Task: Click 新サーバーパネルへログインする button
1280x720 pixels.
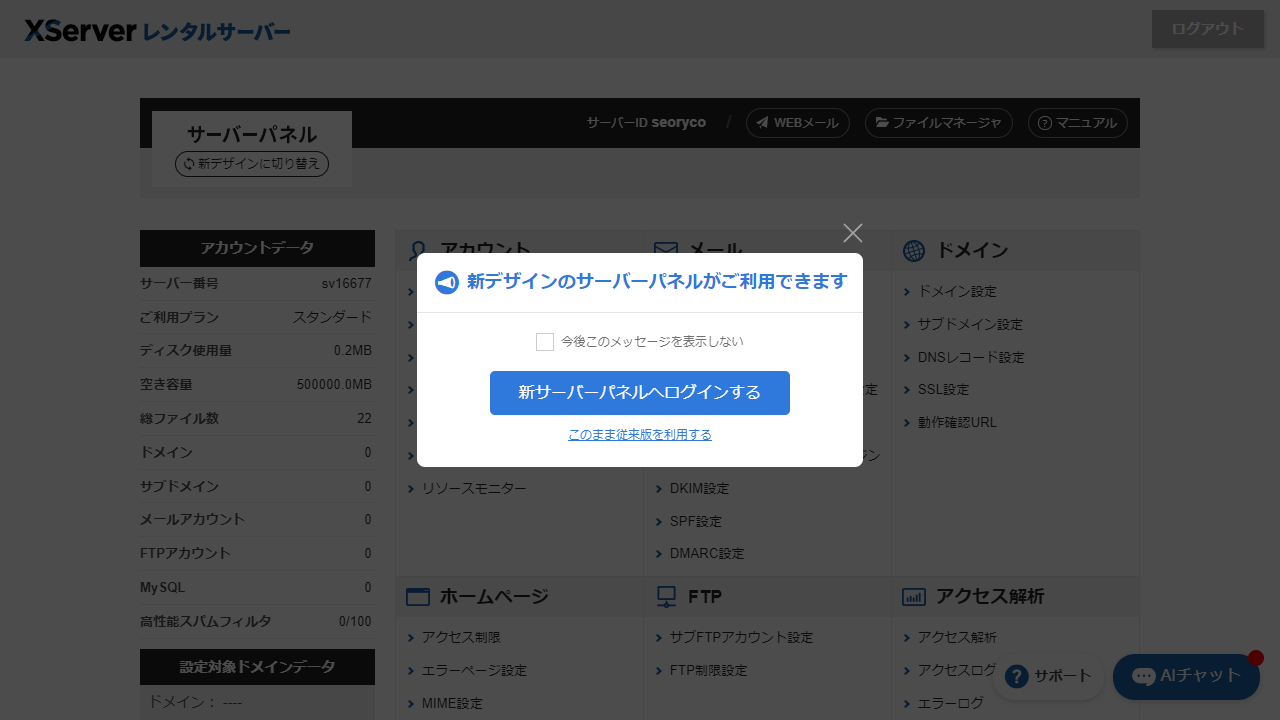Action: 639,392
